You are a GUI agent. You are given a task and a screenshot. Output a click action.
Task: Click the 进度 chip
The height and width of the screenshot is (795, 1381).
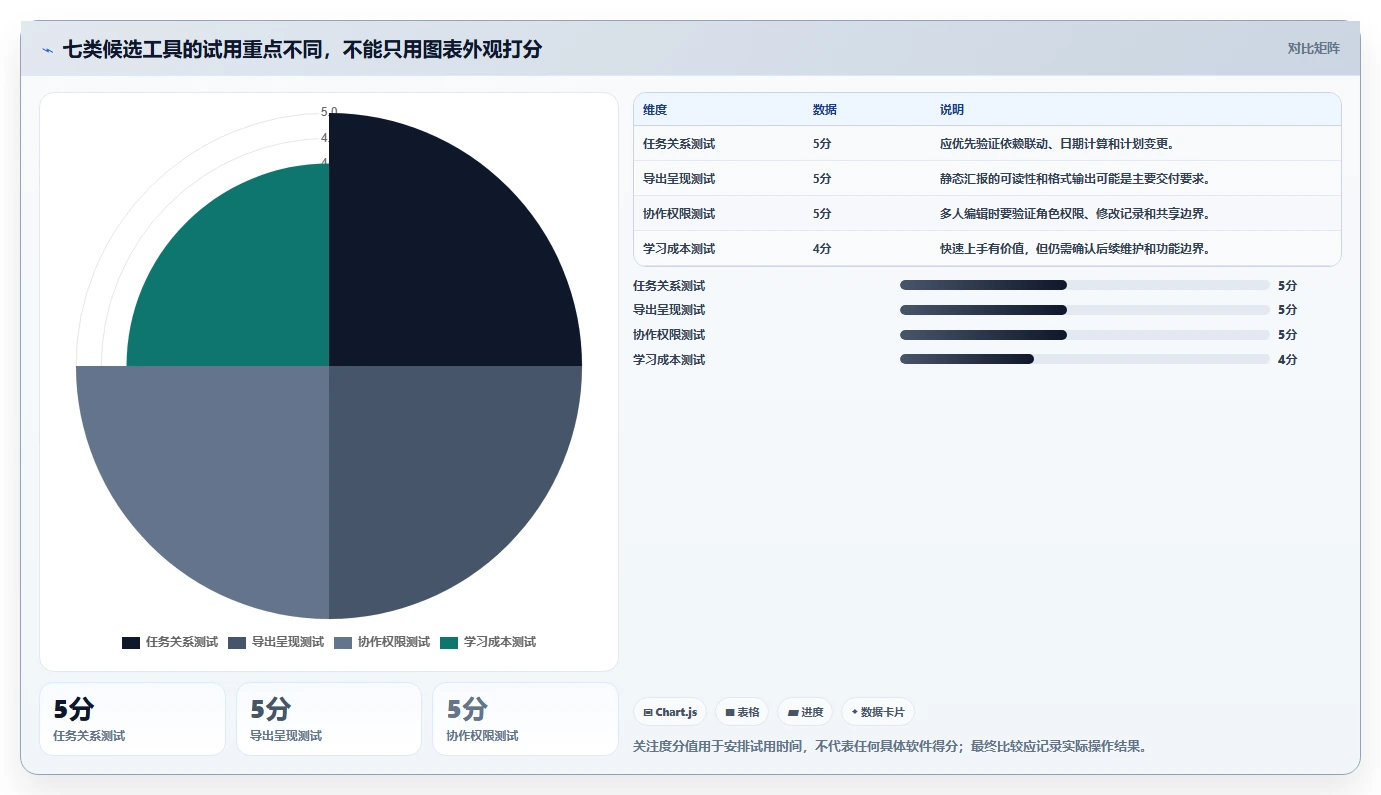click(x=805, y=712)
